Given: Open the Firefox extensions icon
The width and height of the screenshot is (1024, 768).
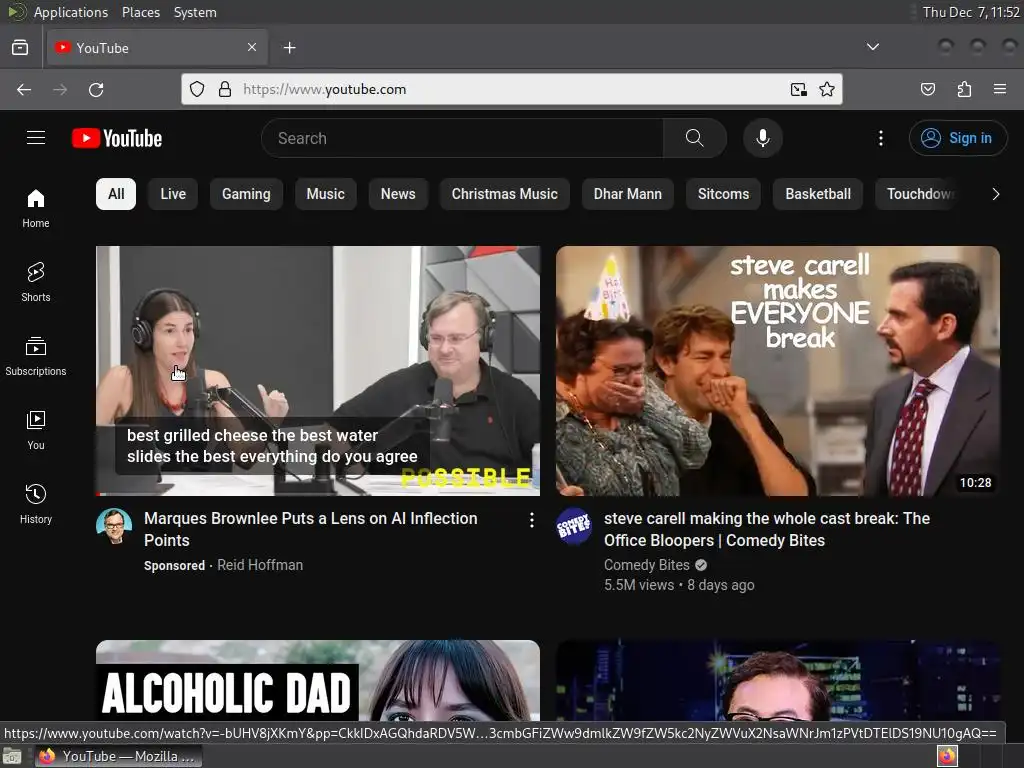Looking at the screenshot, I should (964, 89).
